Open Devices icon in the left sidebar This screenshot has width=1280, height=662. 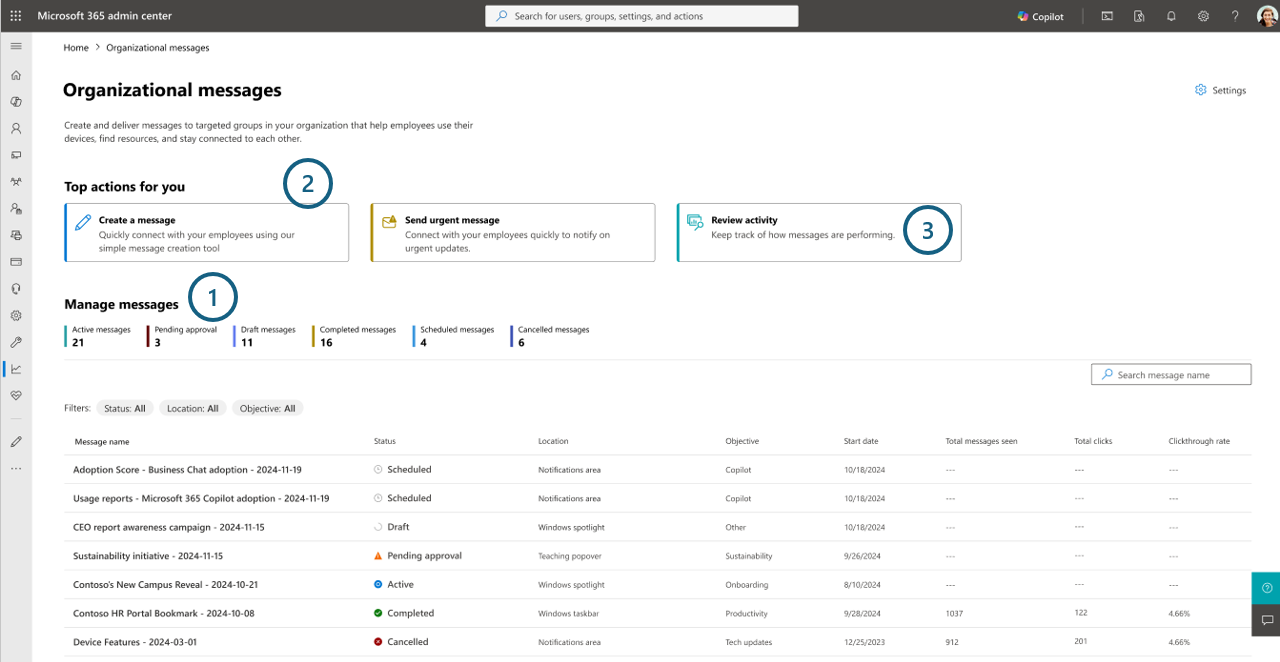(x=16, y=155)
